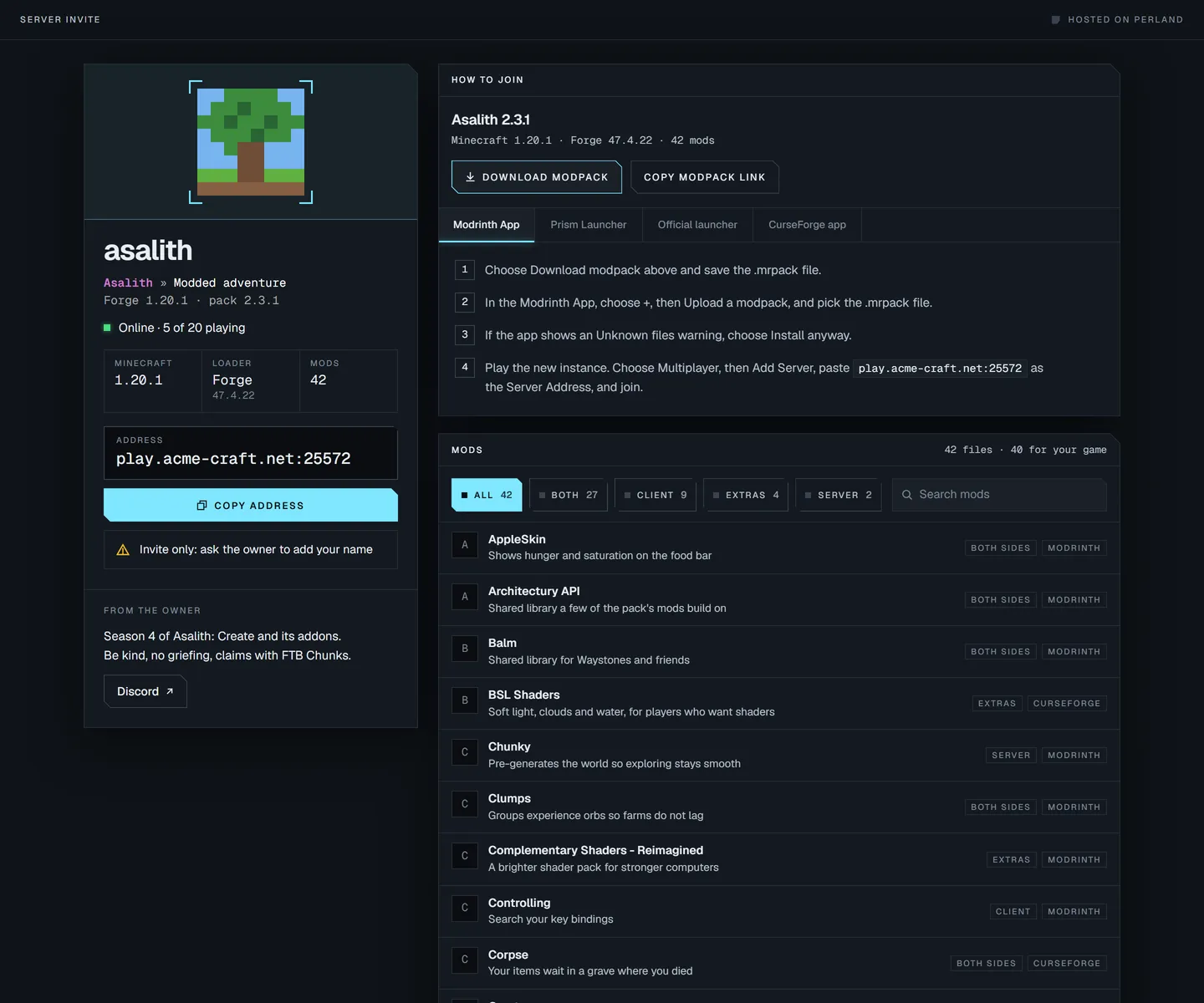Open the Controlling mod entry
This screenshot has width=1204, height=1003.
pyautogui.click(x=779, y=912)
